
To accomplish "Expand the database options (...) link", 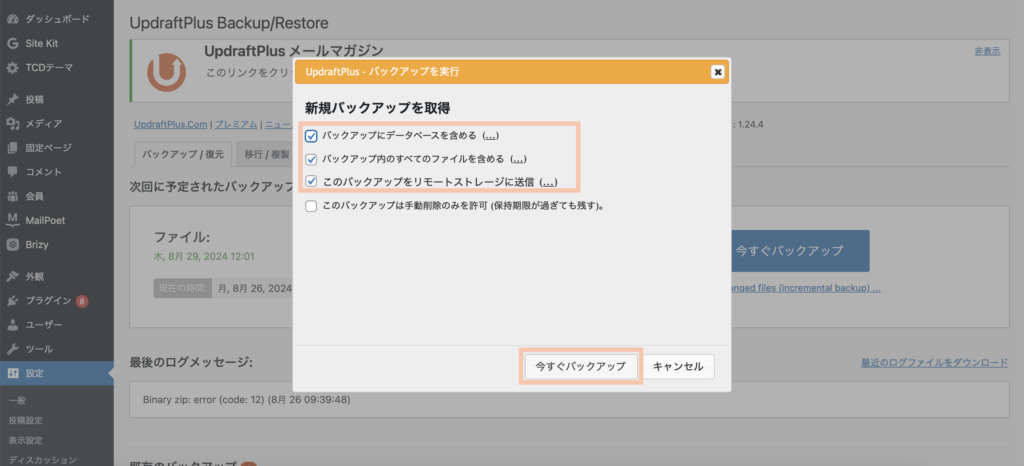I will (x=490, y=136).
